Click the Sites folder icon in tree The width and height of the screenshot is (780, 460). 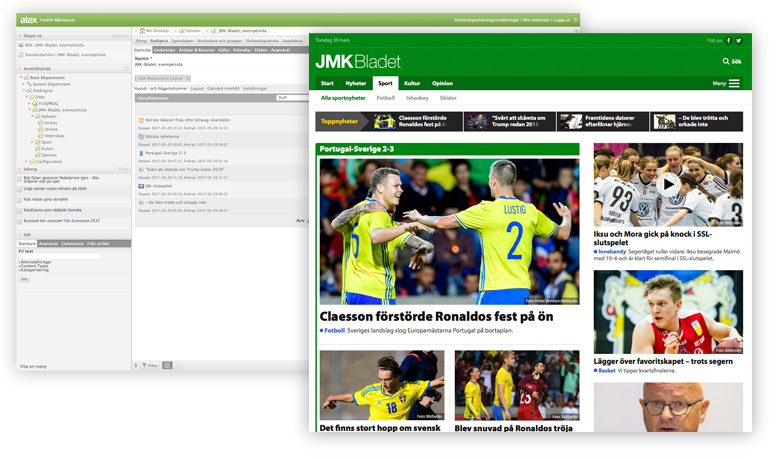(x=32, y=97)
